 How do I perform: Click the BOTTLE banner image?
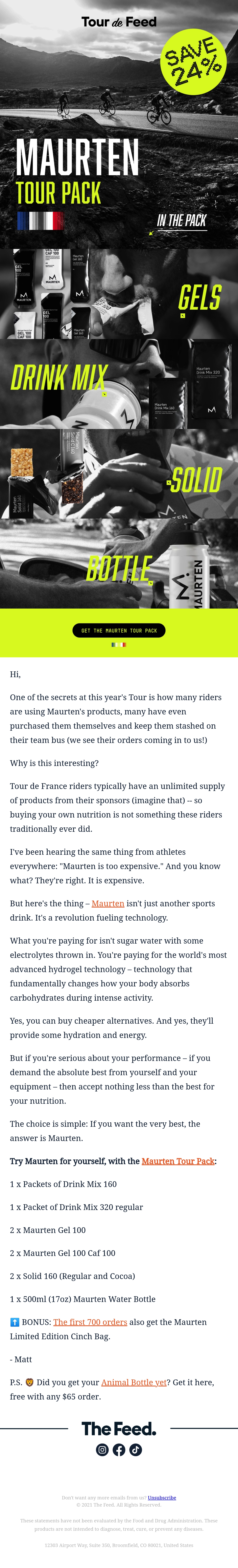point(119,564)
